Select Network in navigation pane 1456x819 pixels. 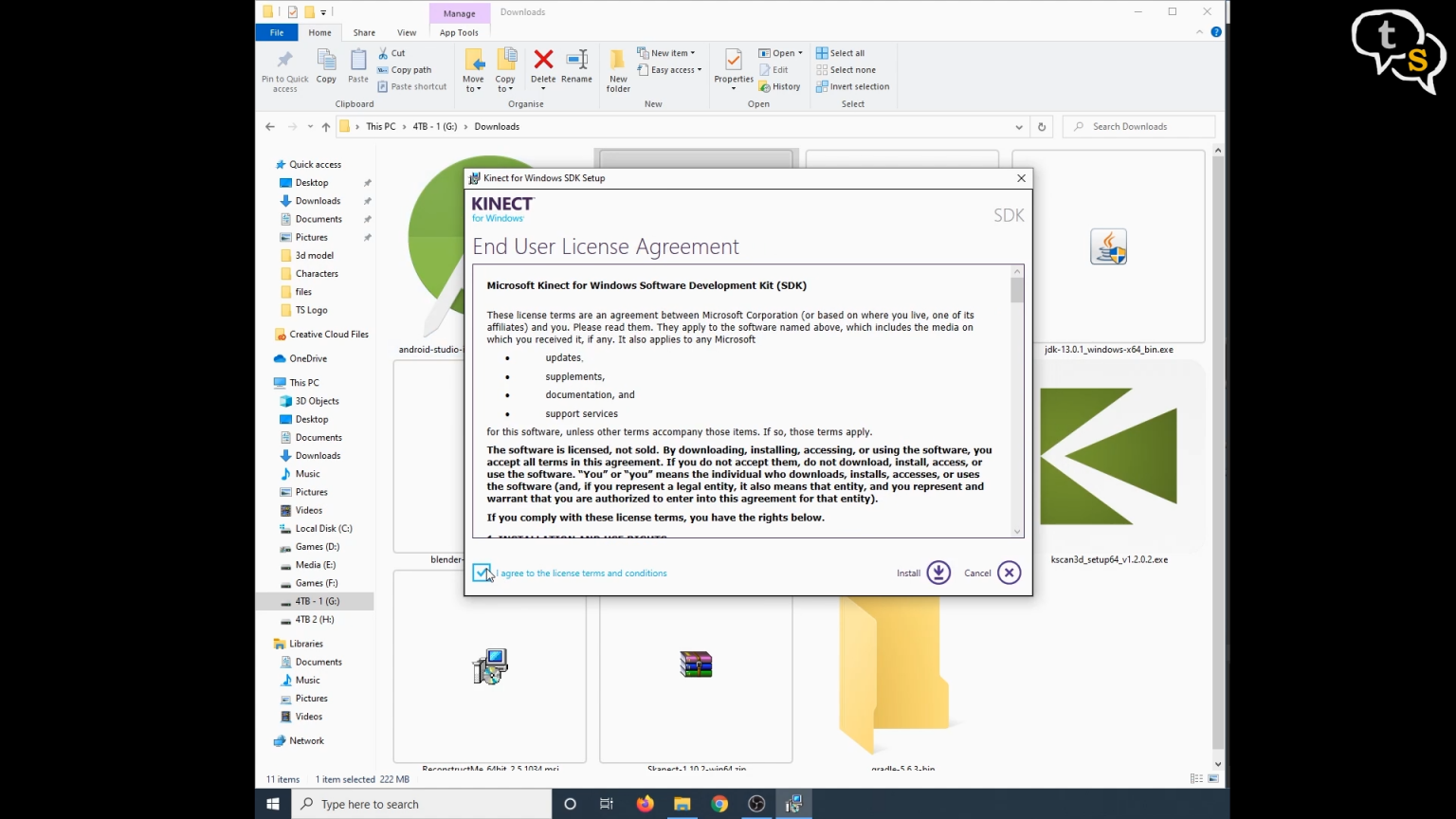(x=306, y=740)
